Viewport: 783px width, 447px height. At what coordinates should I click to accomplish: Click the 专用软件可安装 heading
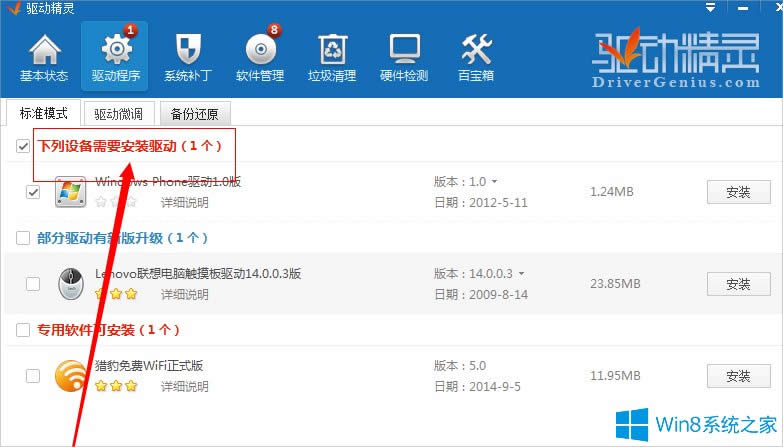coord(108,330)
